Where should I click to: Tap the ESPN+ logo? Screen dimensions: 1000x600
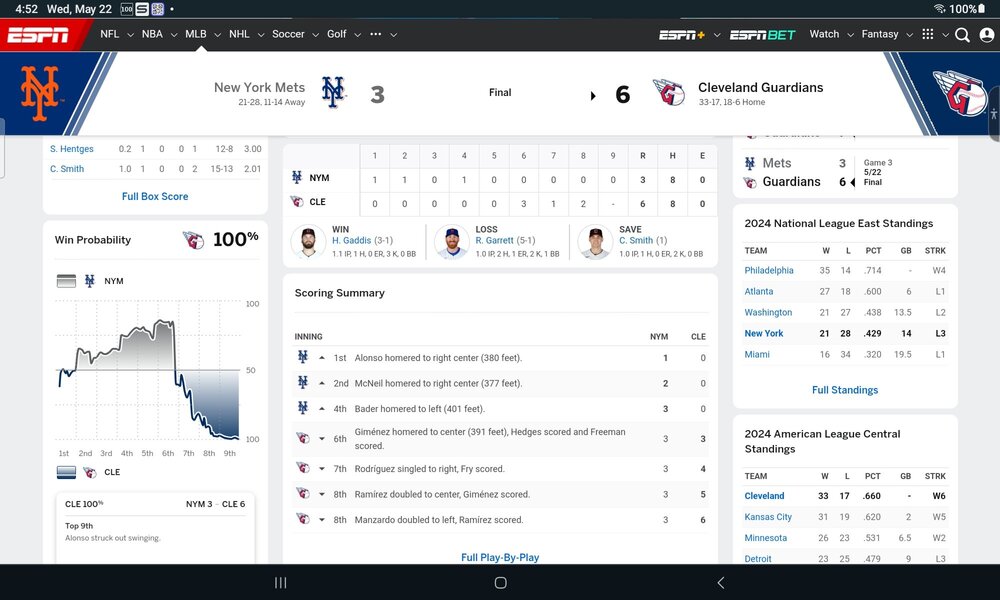pos(682,35)
